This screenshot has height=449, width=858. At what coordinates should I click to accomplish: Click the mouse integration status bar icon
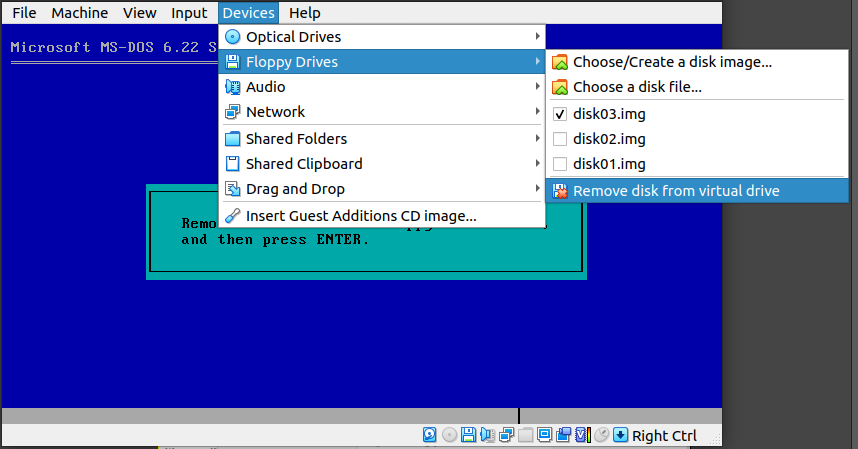(601, 435)
